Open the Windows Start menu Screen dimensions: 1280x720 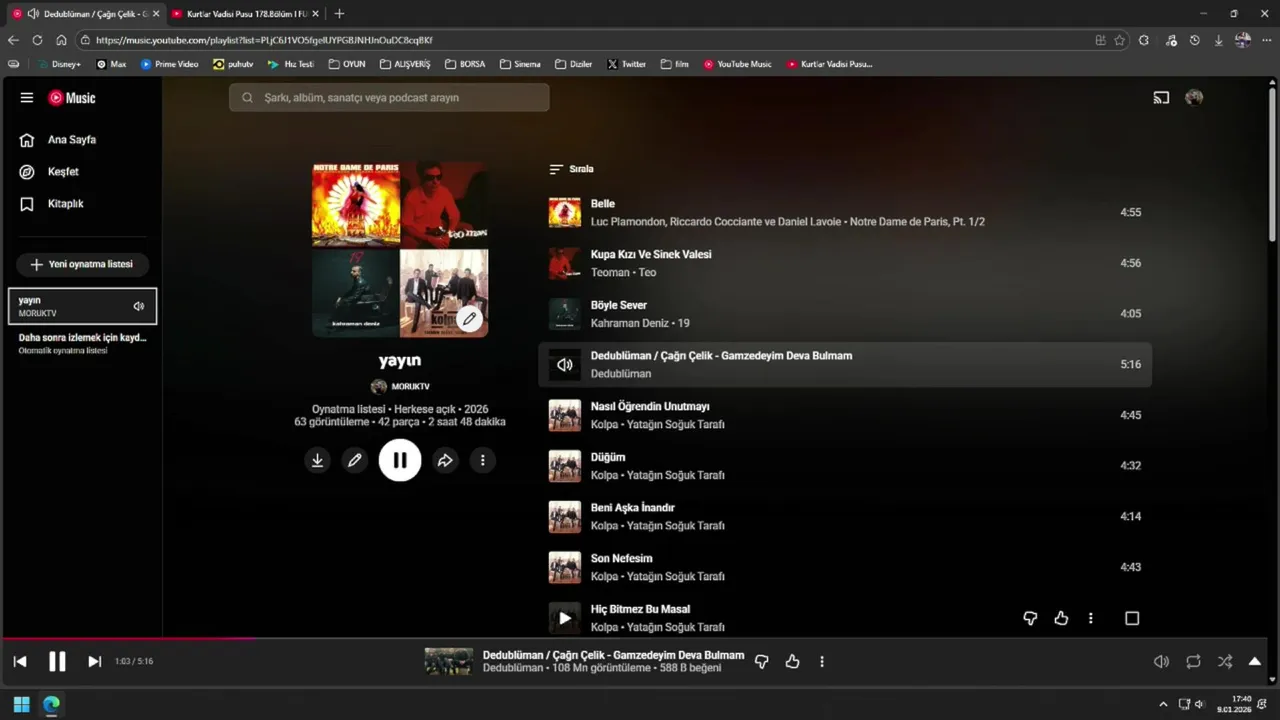[21, 704]
